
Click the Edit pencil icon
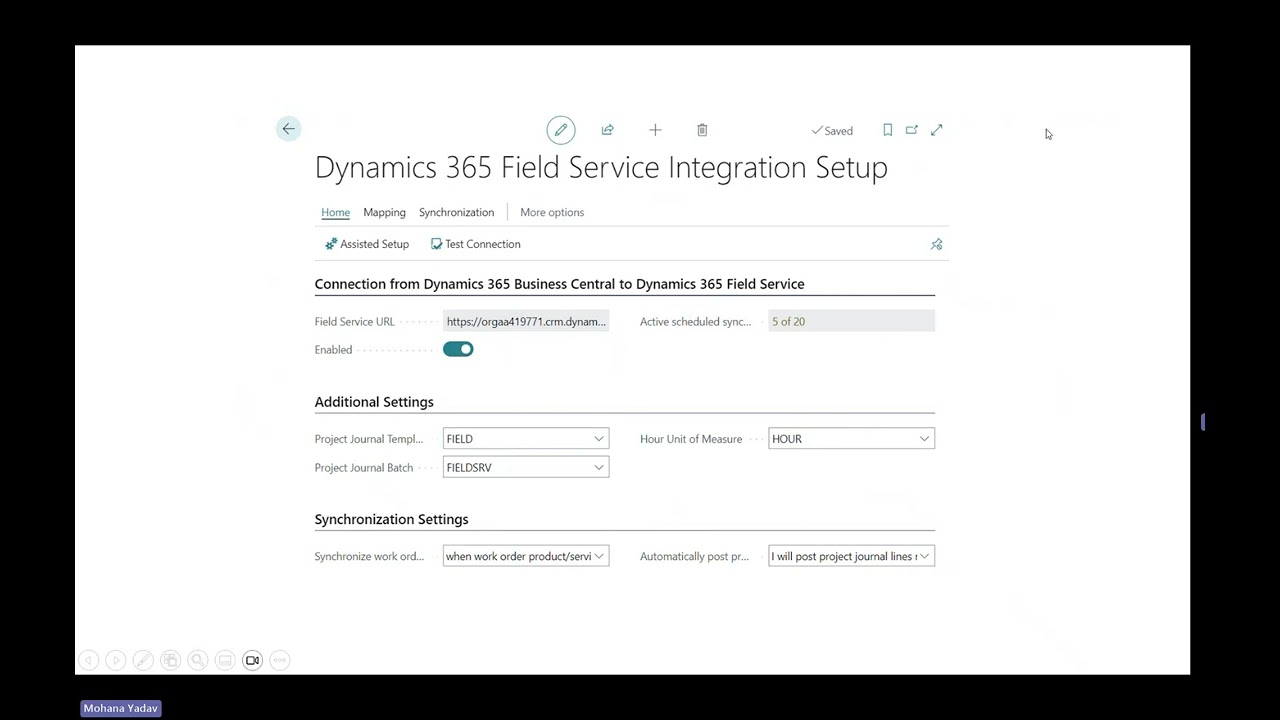tap(561, 130)
